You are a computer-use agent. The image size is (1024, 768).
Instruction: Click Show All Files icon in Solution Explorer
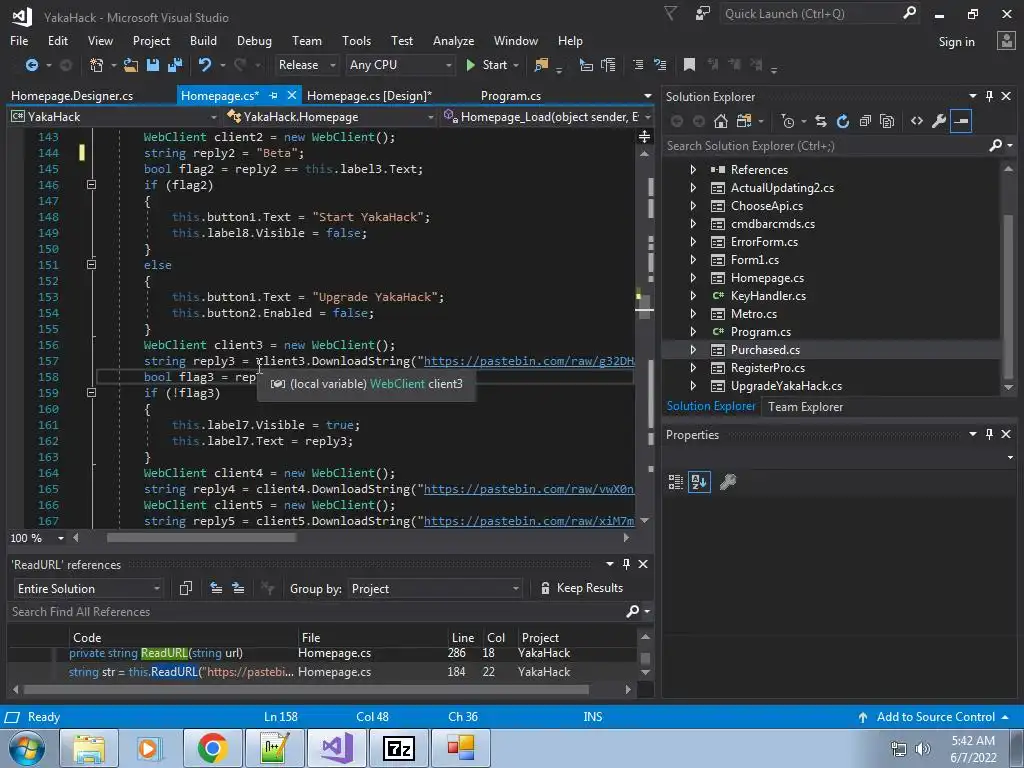(887, 121)
